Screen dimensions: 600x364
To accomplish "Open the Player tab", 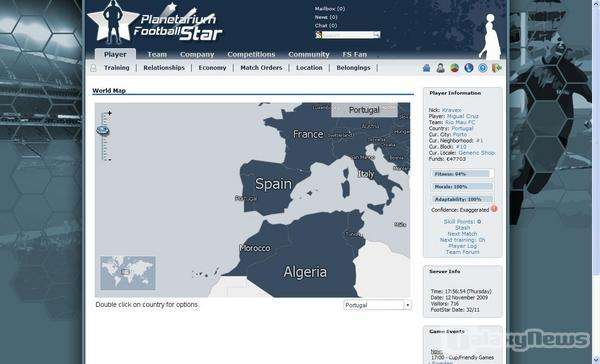I will [115, 54].
